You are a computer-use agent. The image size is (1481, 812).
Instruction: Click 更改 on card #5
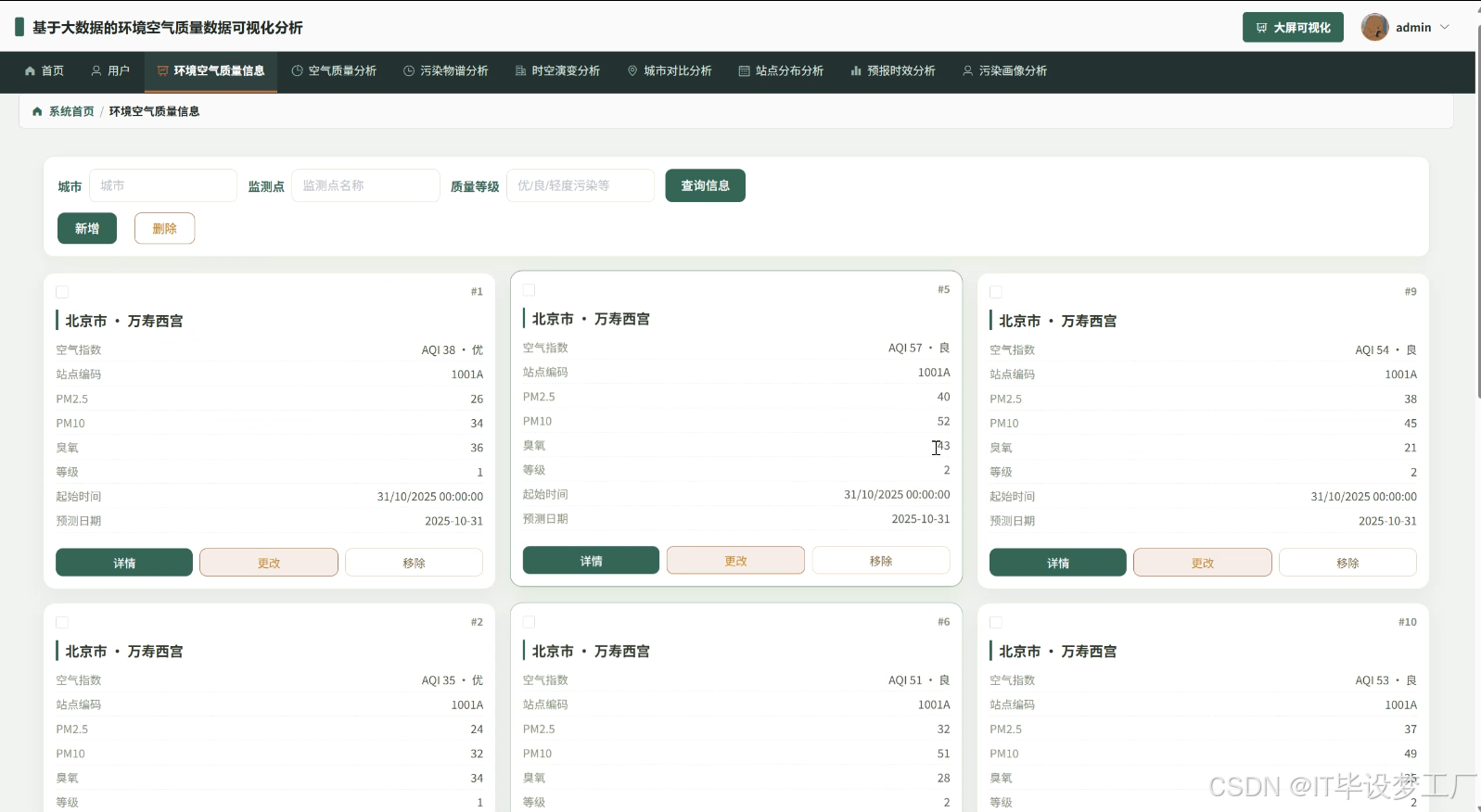tap(735, 561)
